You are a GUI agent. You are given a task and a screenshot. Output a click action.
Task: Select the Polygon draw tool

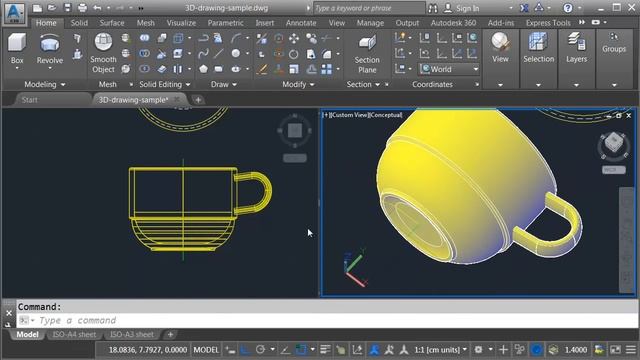[203, 69]
